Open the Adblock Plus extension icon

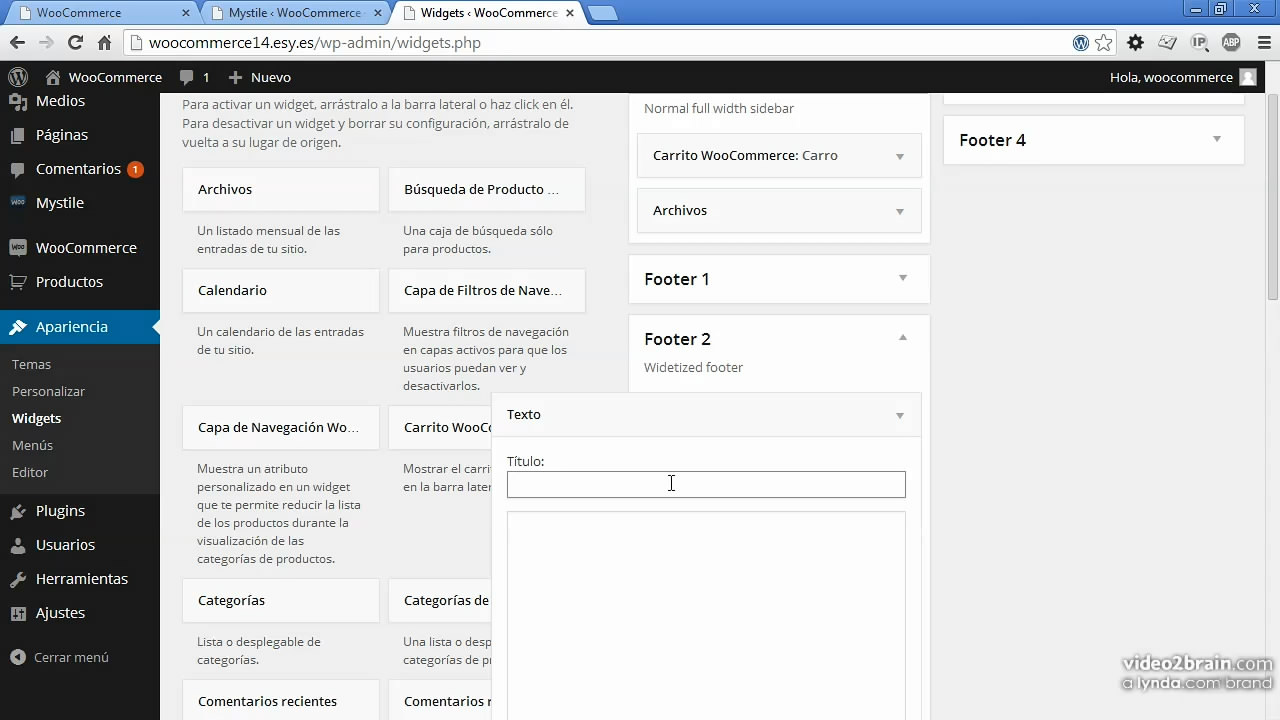1231,43
